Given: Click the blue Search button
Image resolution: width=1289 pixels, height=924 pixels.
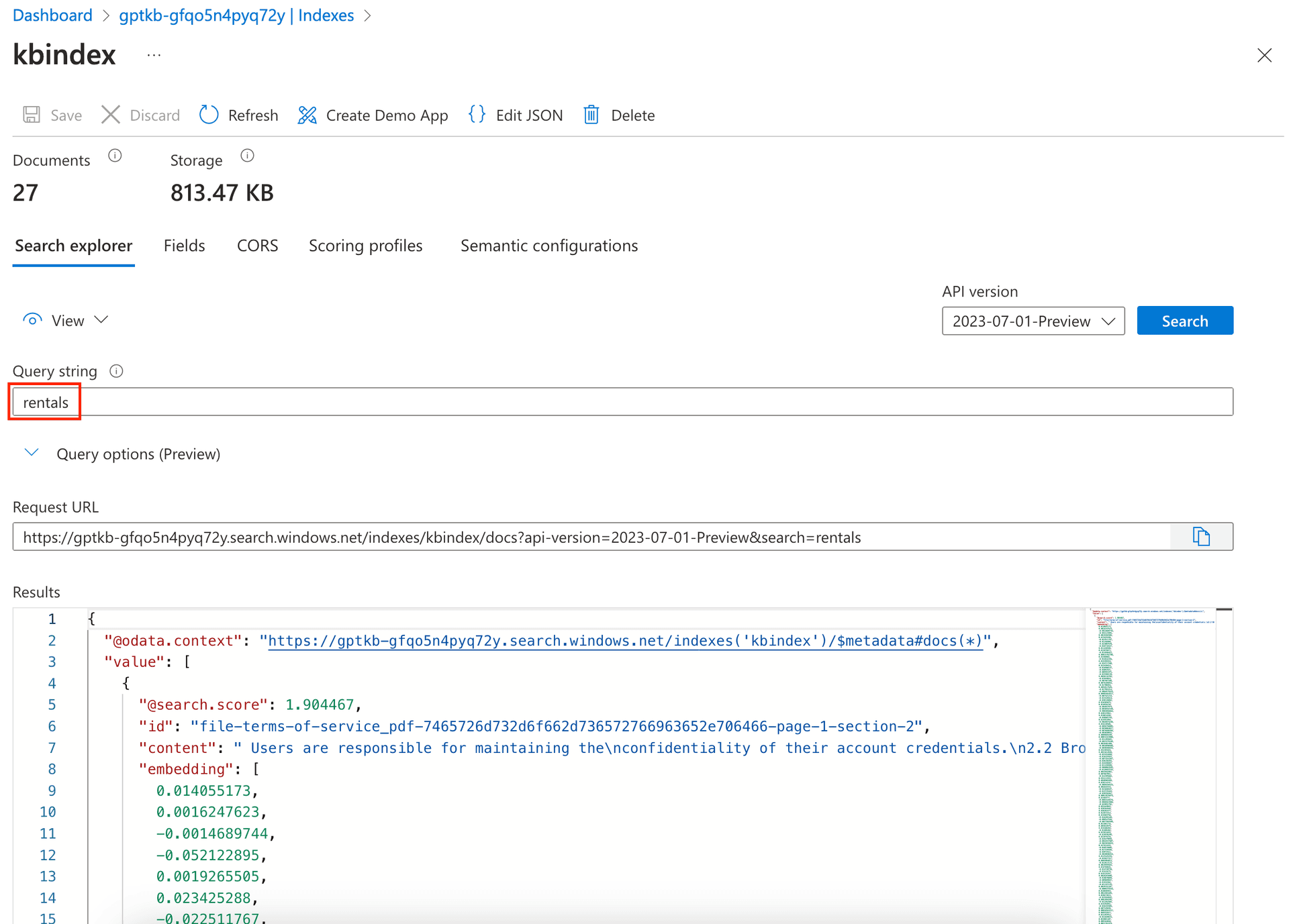Looking at the screenshot, I should 1185,321.
